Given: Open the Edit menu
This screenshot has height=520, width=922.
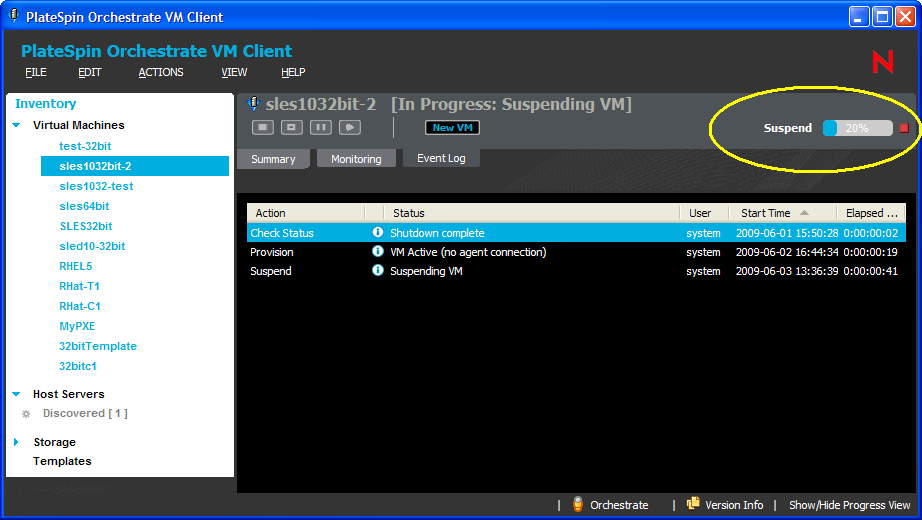Looking at the screenshot, I should 89,72.
